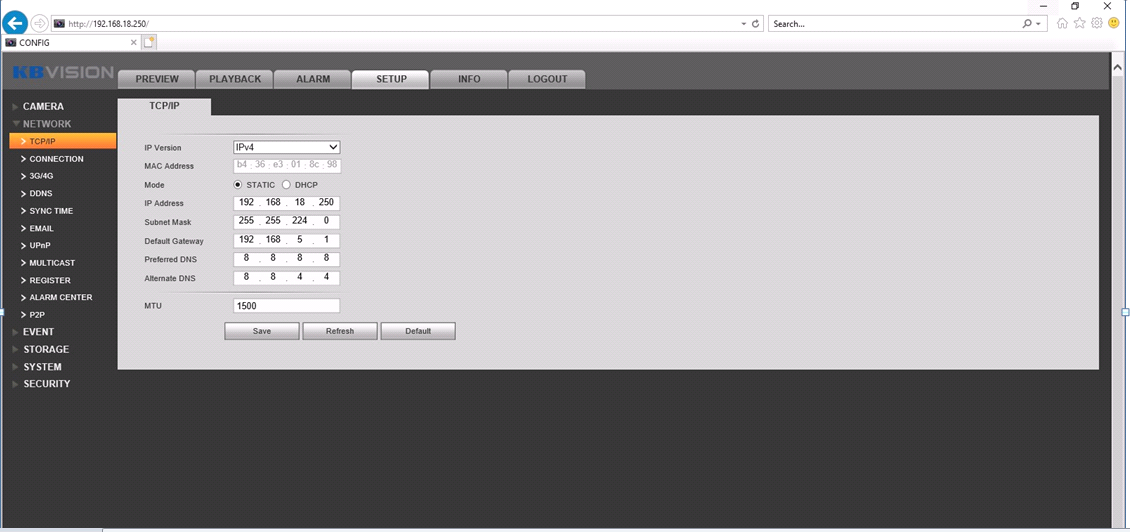Switch to the PLAYBACK tab
This screenshot has height=532, width=1130.
point(234,79)
